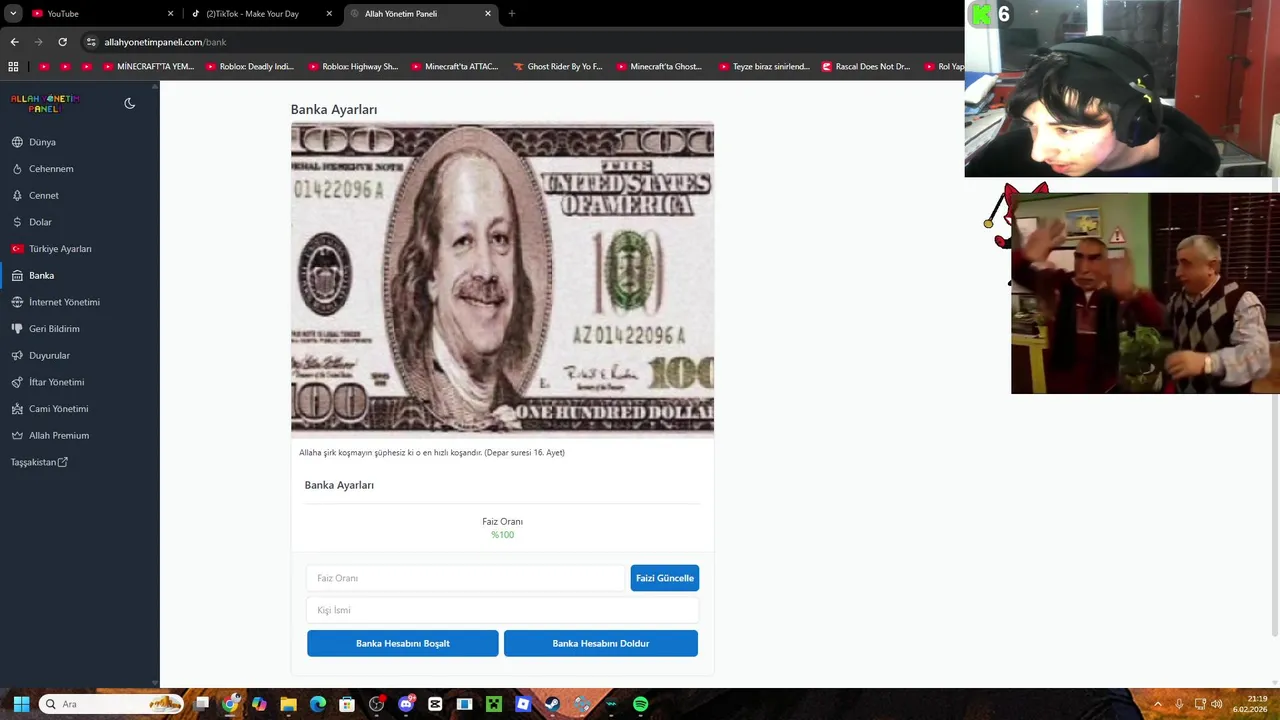Open the Windows Start menu
This screenshot has height=720, width=1280.
(20, 704)
